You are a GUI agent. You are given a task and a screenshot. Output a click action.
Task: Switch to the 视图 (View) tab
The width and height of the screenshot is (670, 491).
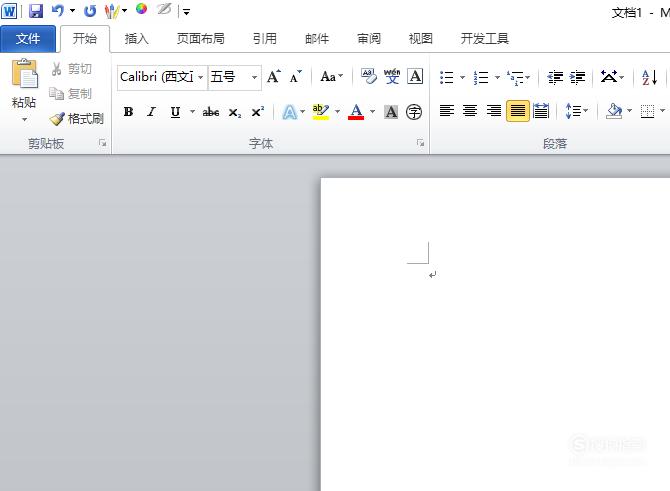coord(421,39)
